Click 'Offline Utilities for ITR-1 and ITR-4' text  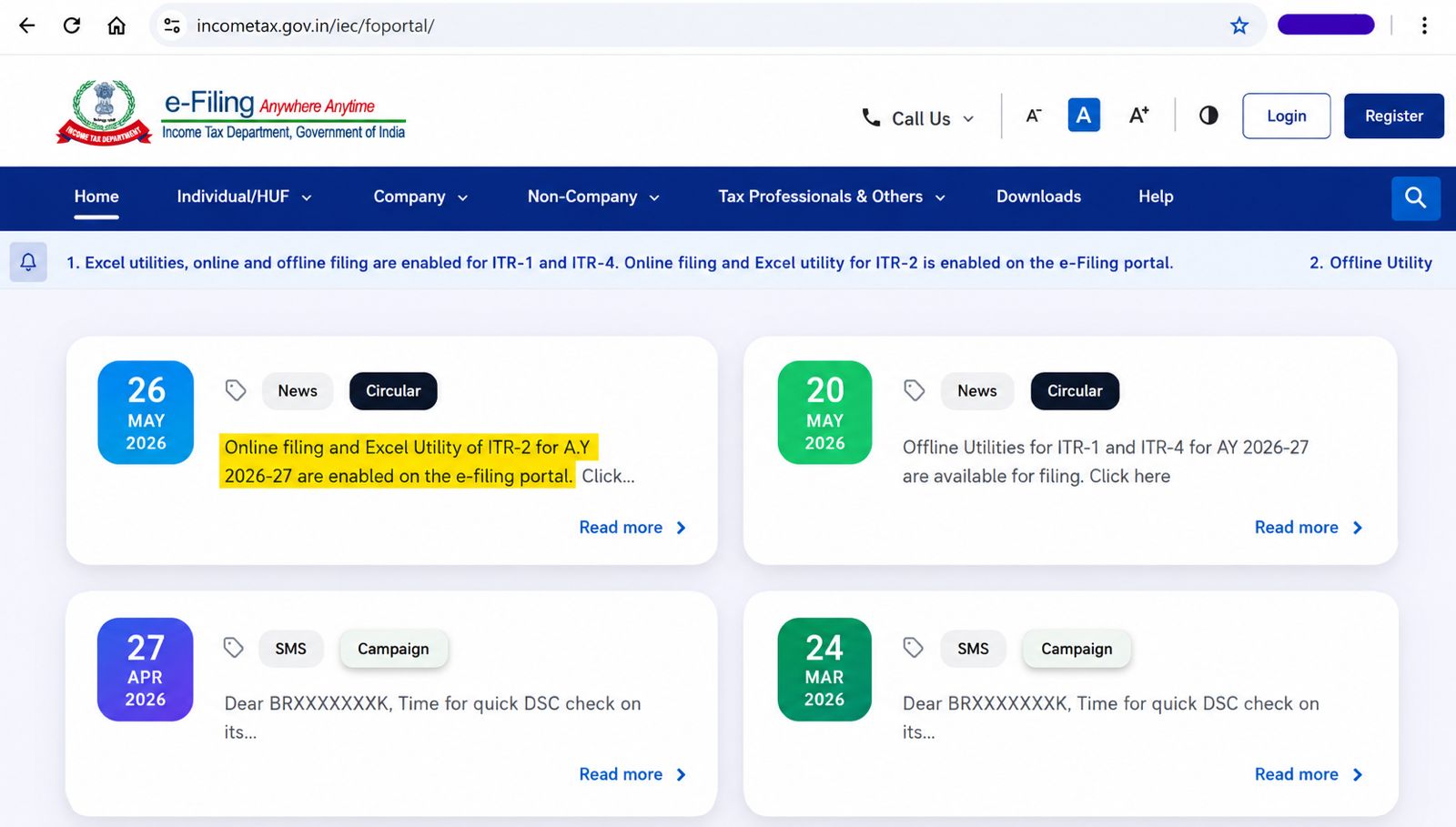[1106, 461]
